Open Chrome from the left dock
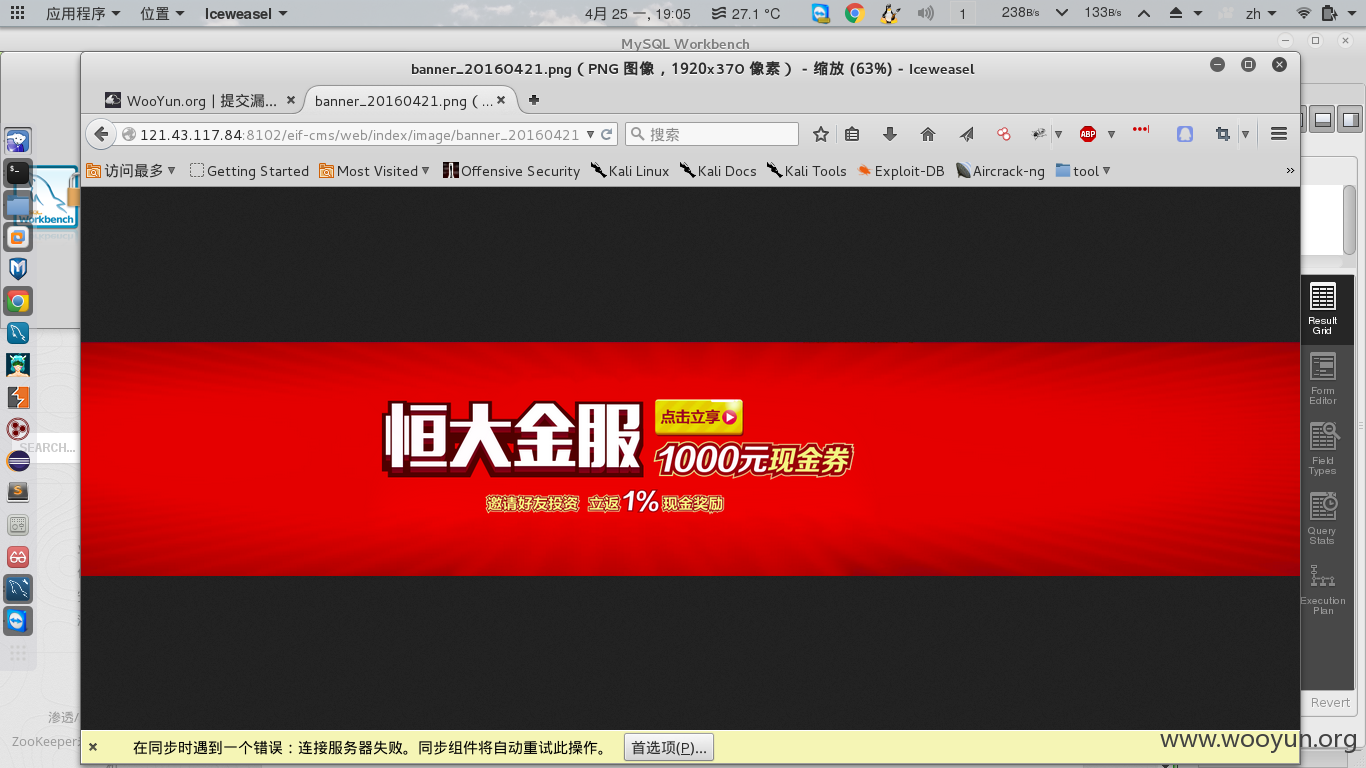The height and width of the screenshot is (768, 1366). 18,301
